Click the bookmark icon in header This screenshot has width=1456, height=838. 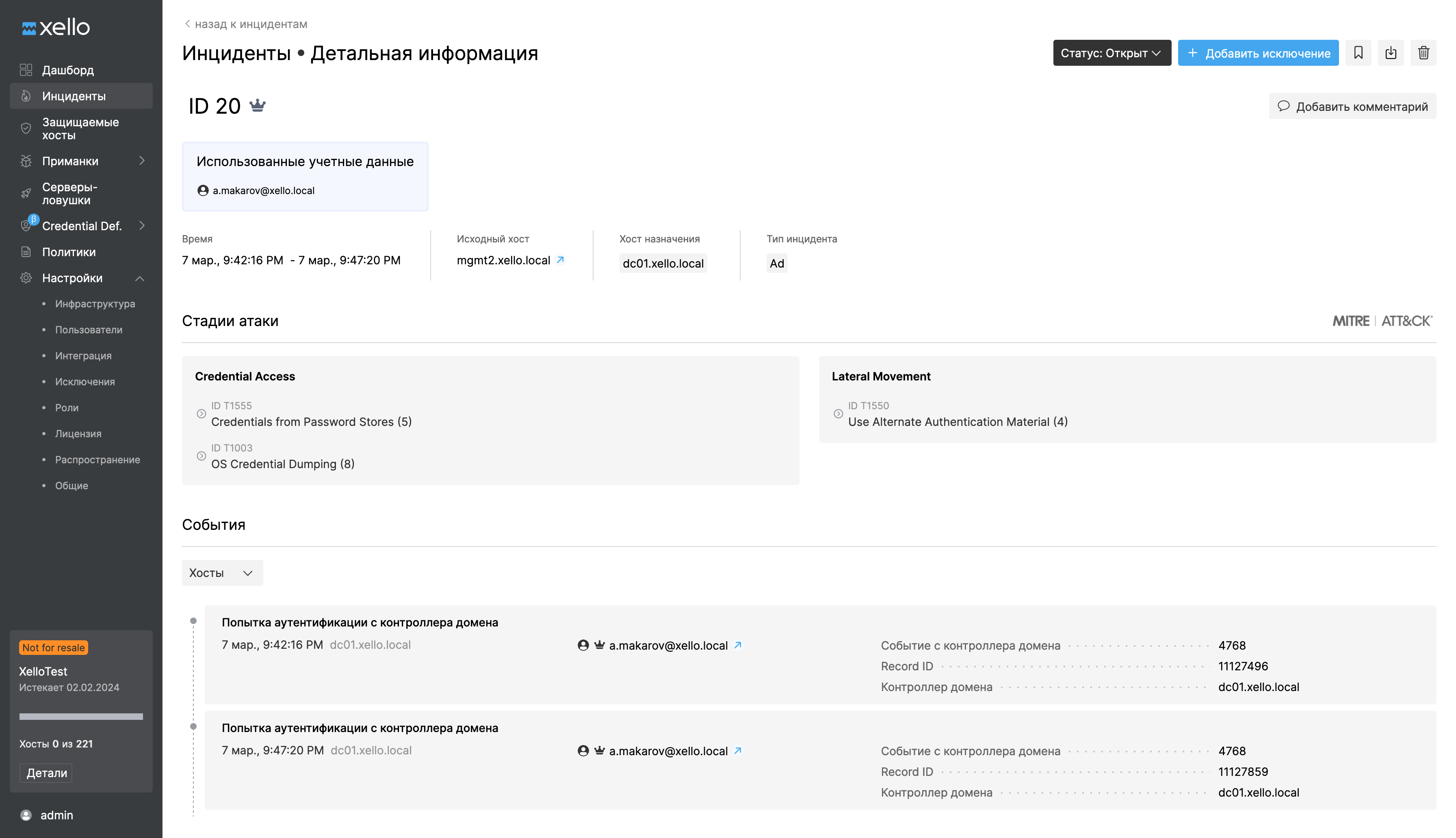pyautogui.click(x=1358, y=53)
